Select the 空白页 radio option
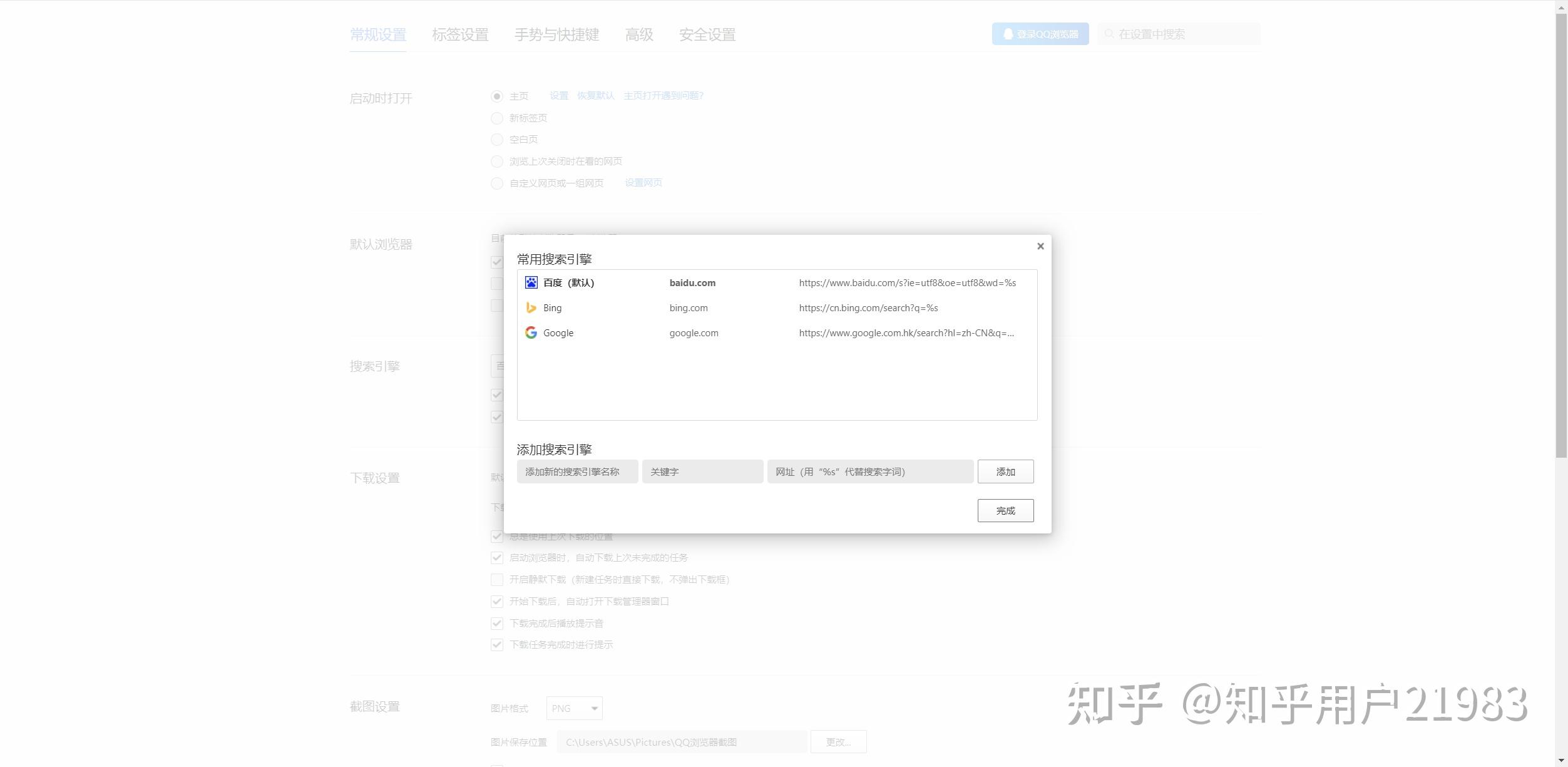This screenshot has height=767, width=1568. point(497,140)
